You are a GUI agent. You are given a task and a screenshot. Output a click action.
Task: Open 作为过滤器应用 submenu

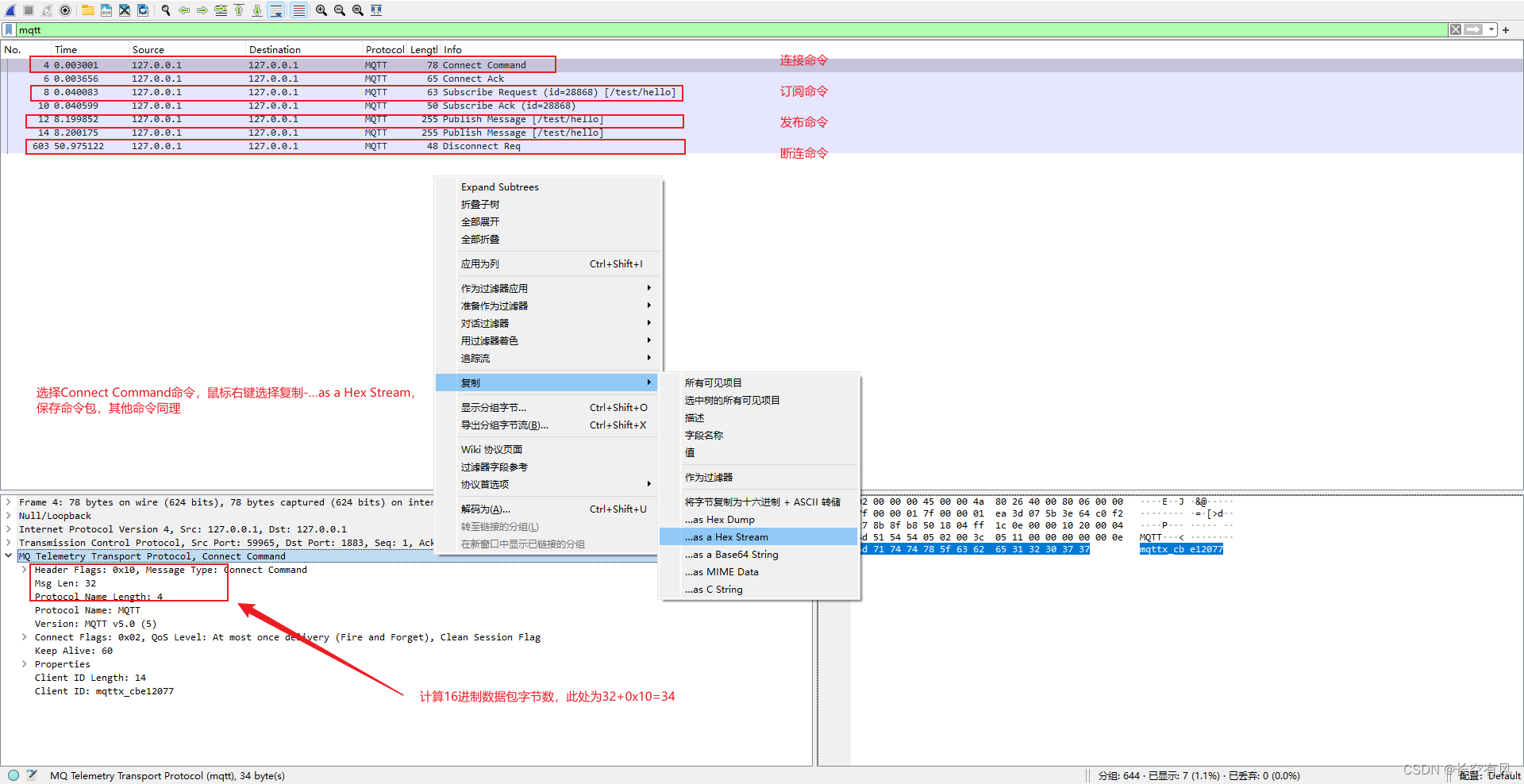click(x=548, y=289)
